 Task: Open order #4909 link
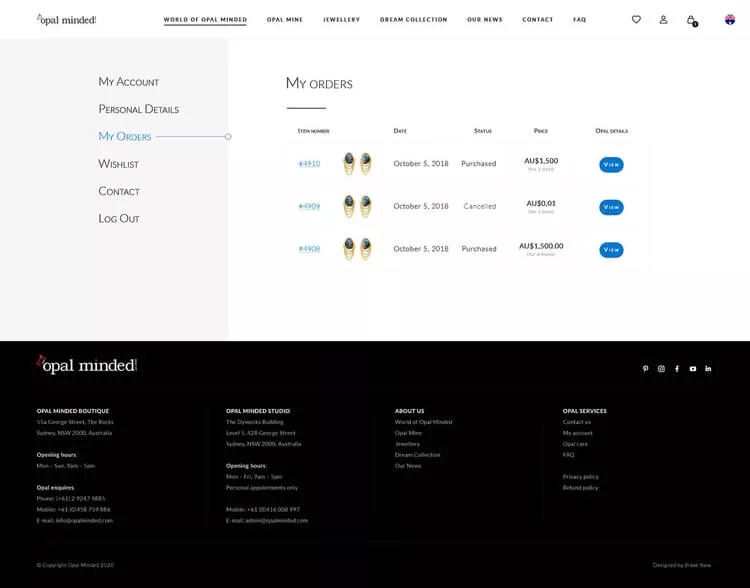tap(309, 206)
